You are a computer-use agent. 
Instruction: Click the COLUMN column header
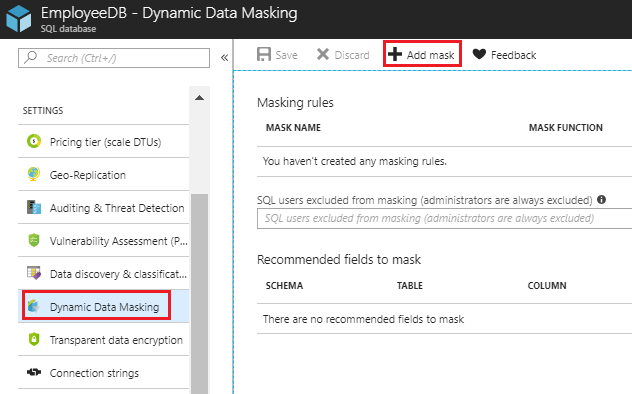point(547,286)
